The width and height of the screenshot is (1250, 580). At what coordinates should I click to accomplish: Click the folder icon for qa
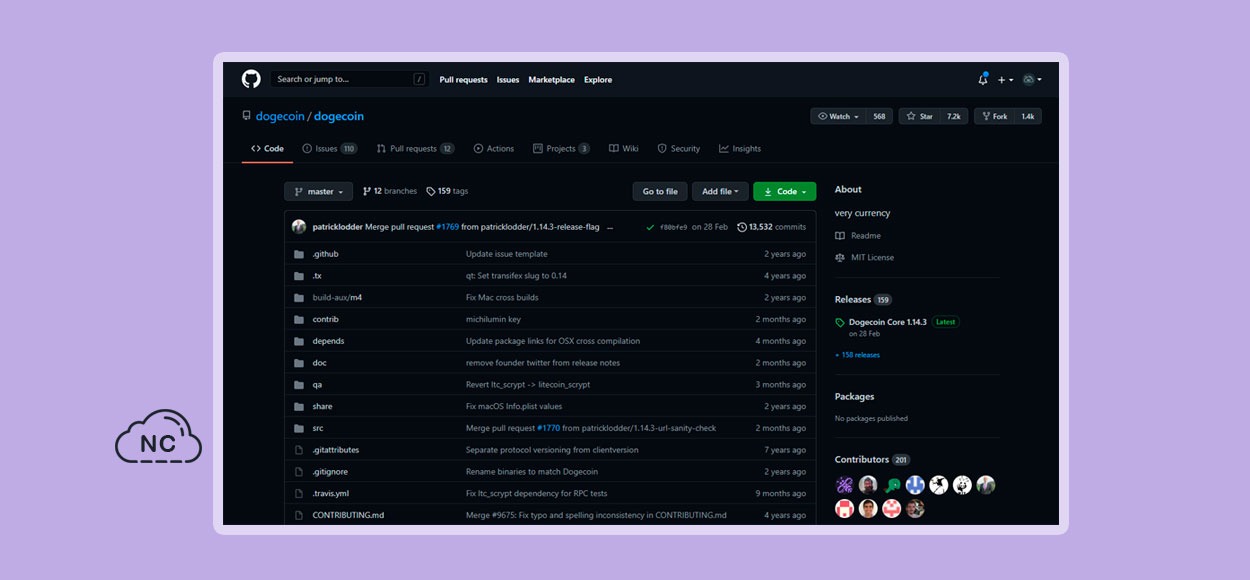coord(298,385)
